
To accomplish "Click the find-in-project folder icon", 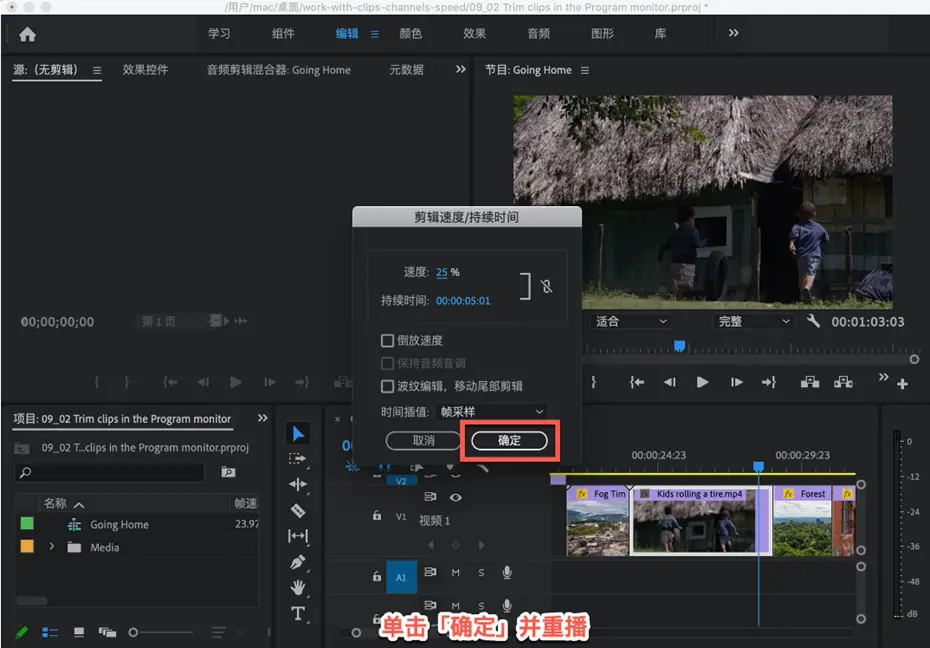I will (228, 472).
